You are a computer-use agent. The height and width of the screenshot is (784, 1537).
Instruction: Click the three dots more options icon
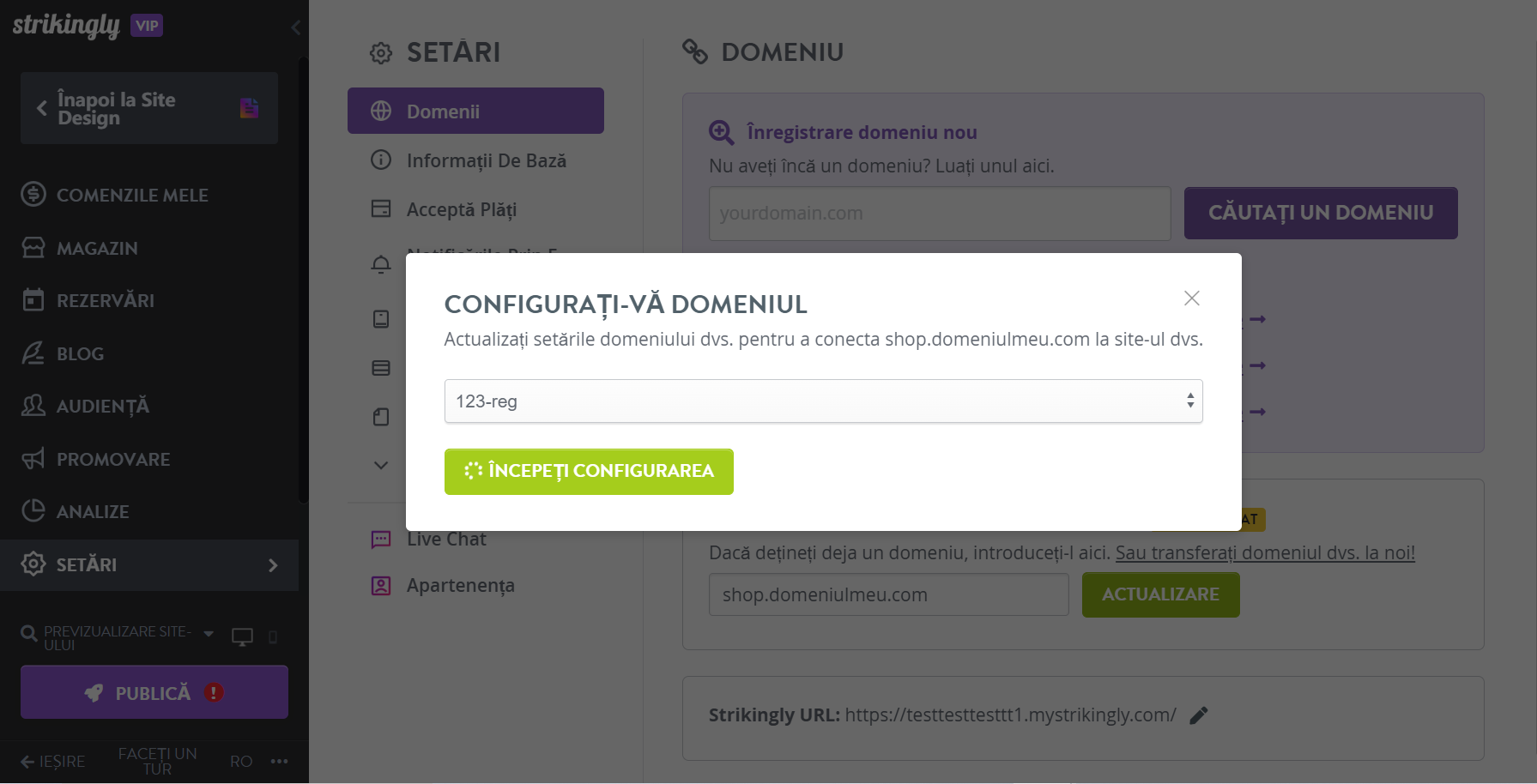coord(279,761)
